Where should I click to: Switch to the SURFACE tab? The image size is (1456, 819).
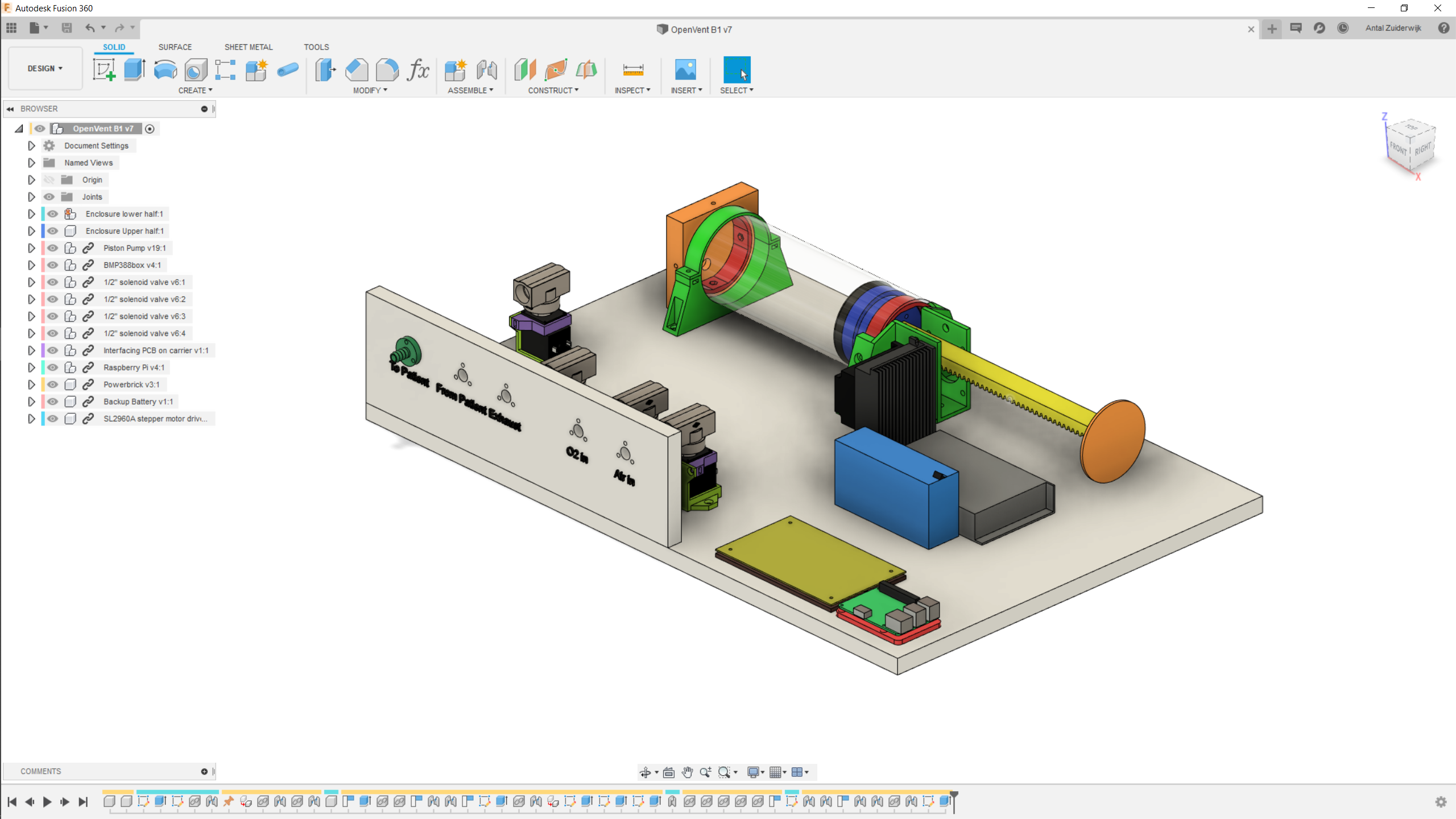click(x=175, y=47)
